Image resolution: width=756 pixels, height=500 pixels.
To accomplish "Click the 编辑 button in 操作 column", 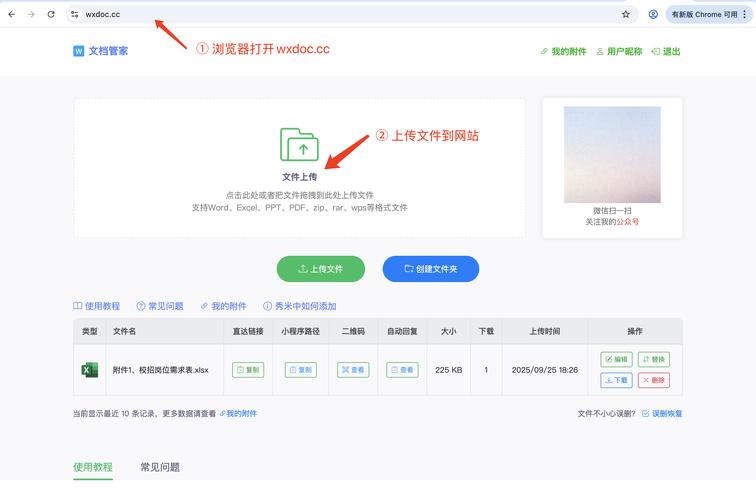I will (x=617, y=359).
